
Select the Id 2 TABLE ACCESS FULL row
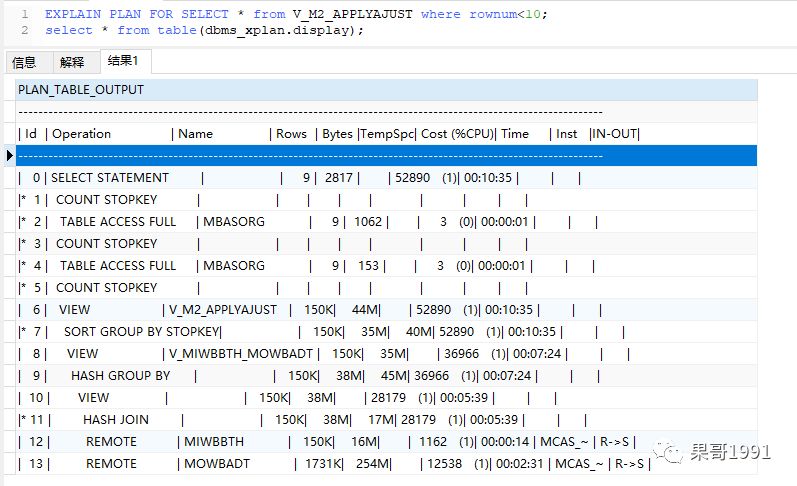tap(386, 222)
